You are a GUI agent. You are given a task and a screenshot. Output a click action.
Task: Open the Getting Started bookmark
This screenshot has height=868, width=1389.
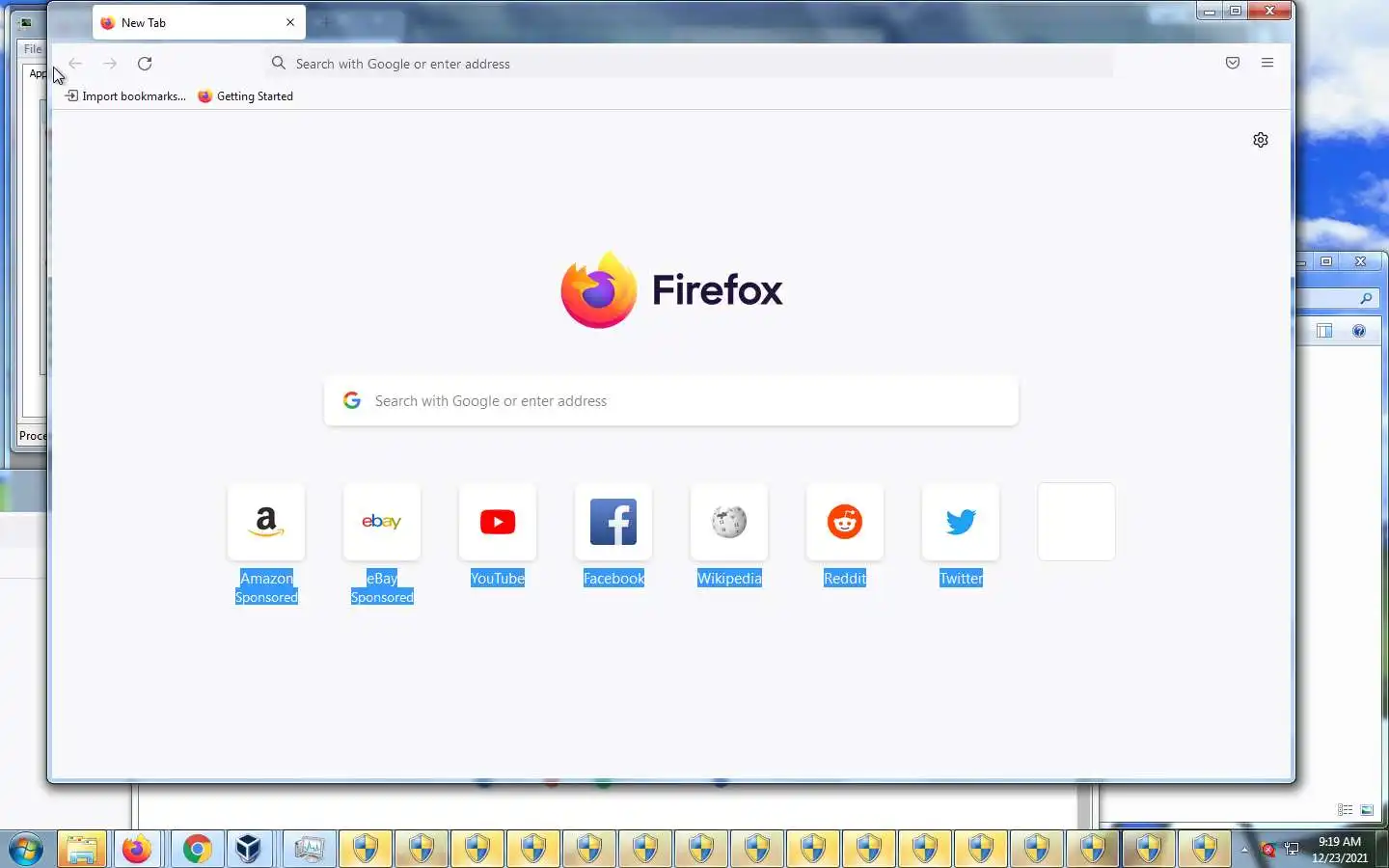245,96
